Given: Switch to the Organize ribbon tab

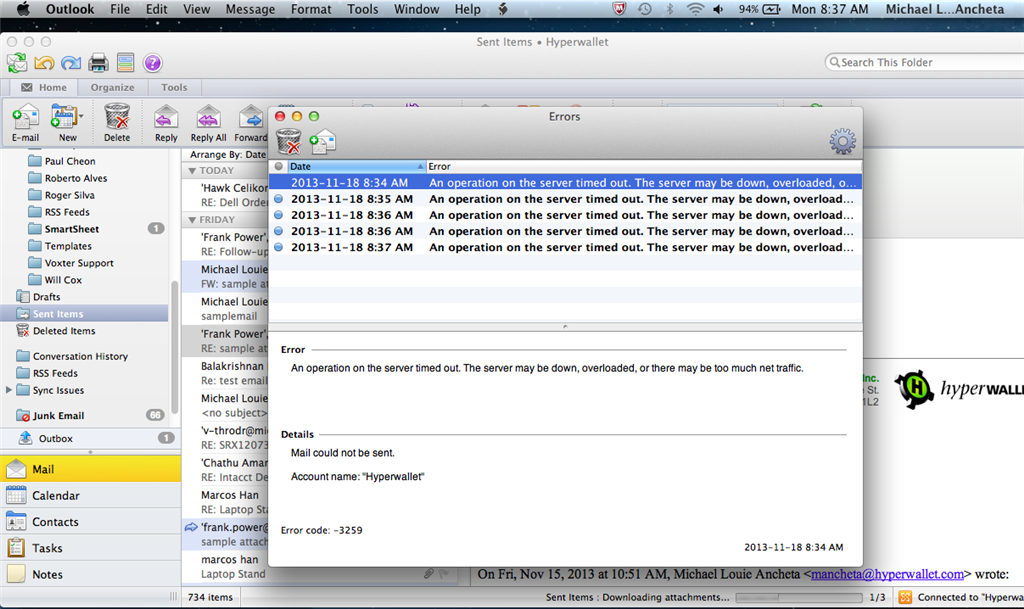Looking at the screenshot, I should pyautogui.click(x=112, y=87).
